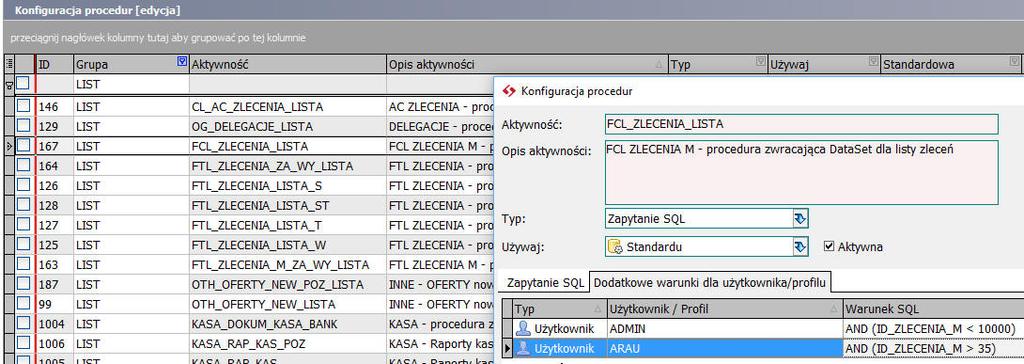Sort by Opis aktywności column header
The width and height of the screenshot is (1024, 364).
(527, 64)
